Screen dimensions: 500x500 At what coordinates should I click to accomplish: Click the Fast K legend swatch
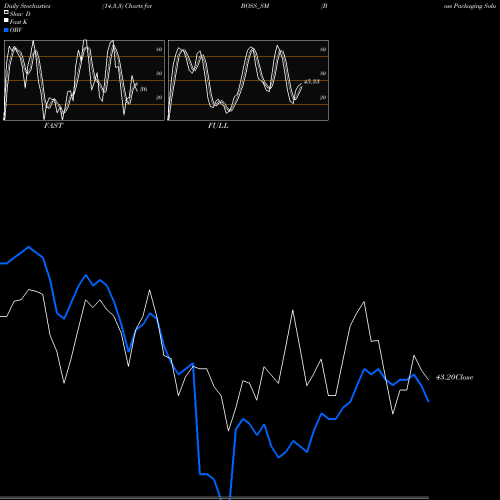pos(6,20)
